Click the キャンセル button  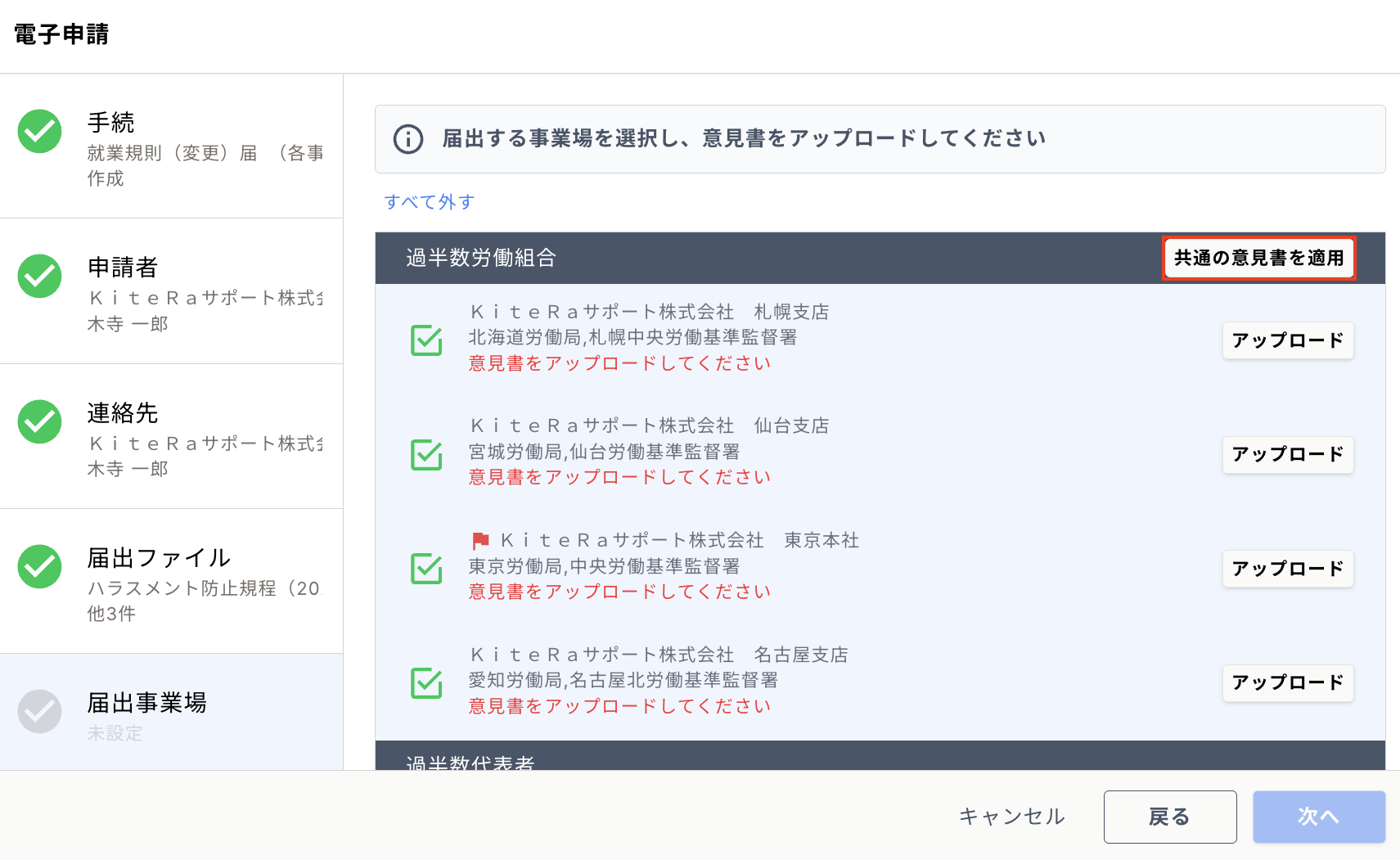coord(1011,817)
